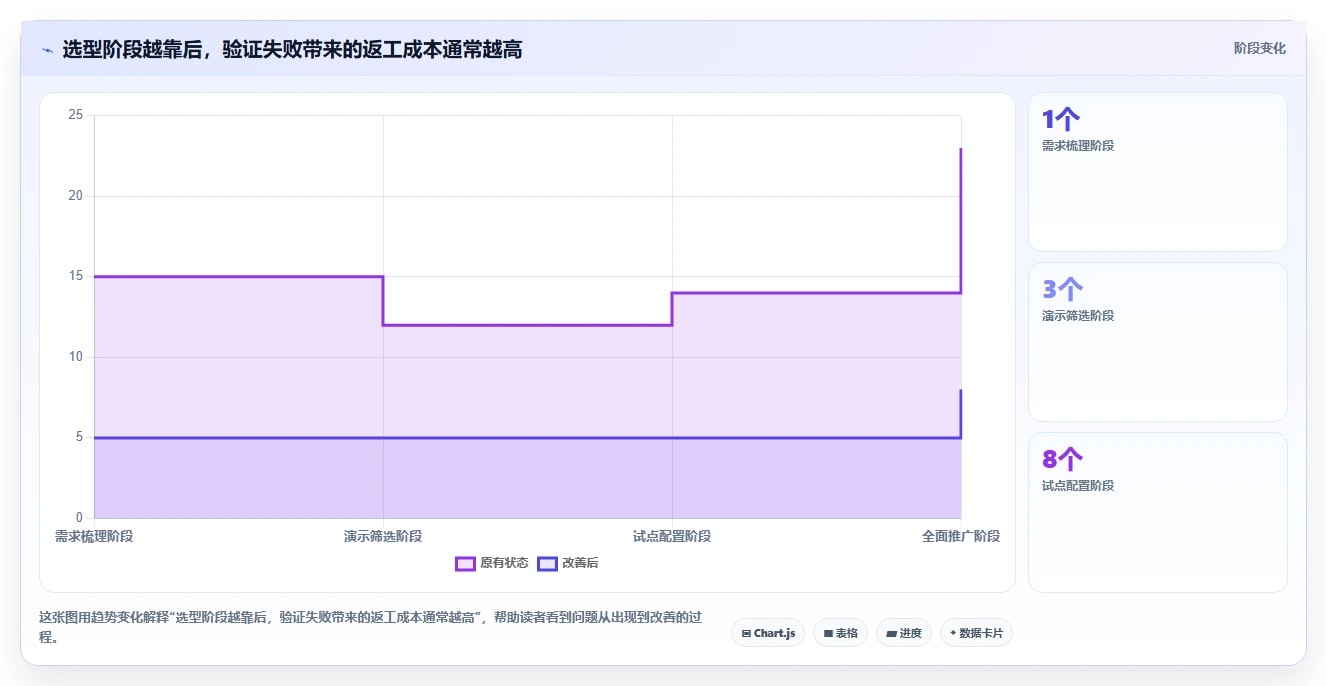The width and height of the screenshot is (1327, 686).
Task: Toggle the 原有状态 legend entry
Action: tap(492, 563)
